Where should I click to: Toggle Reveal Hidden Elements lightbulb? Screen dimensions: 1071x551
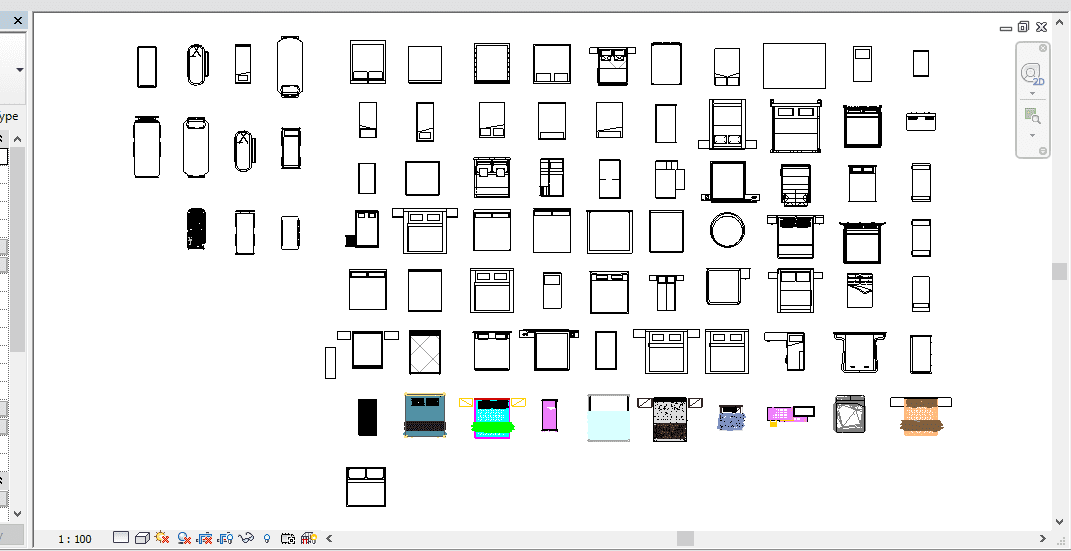(267, 538)
